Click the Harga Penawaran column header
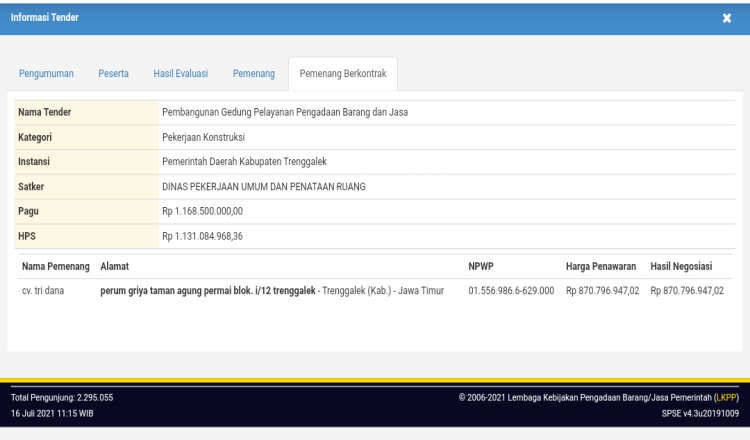The image size is (750, 440). (601, 266)
